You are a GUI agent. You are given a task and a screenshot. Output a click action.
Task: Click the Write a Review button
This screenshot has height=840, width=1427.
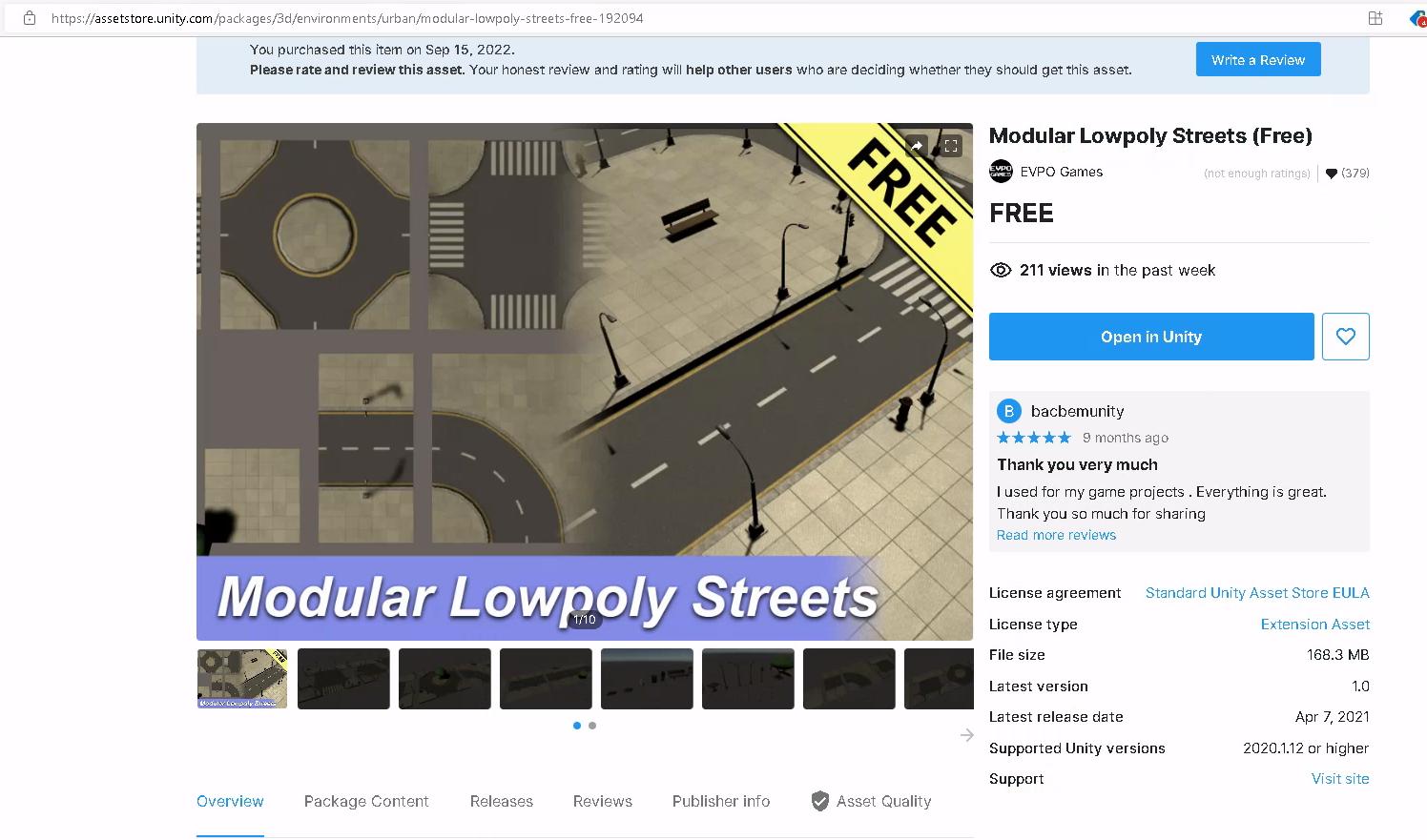(x=1257, y=59)
